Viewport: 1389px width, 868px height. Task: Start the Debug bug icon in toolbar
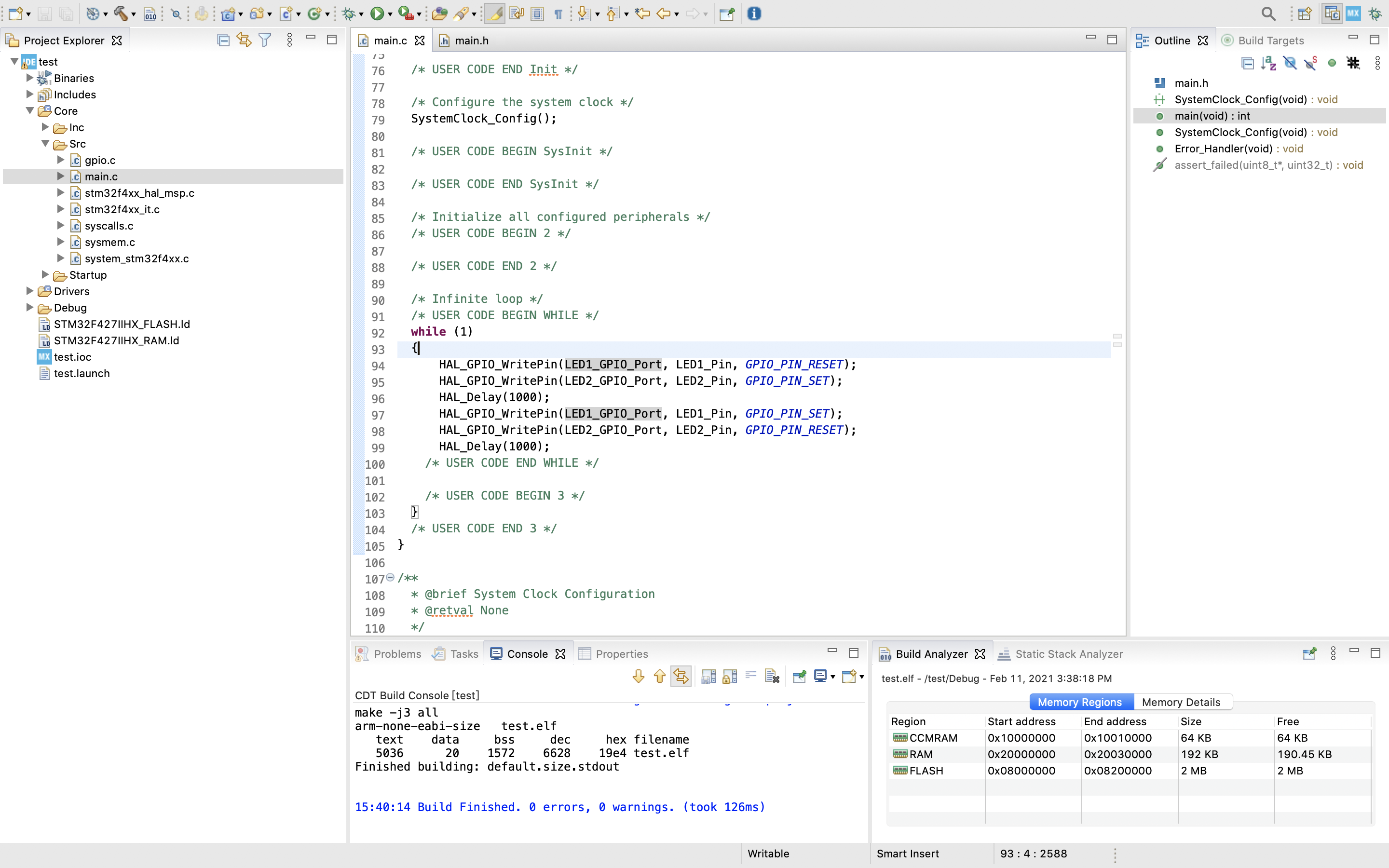click(x=348, y=13)
